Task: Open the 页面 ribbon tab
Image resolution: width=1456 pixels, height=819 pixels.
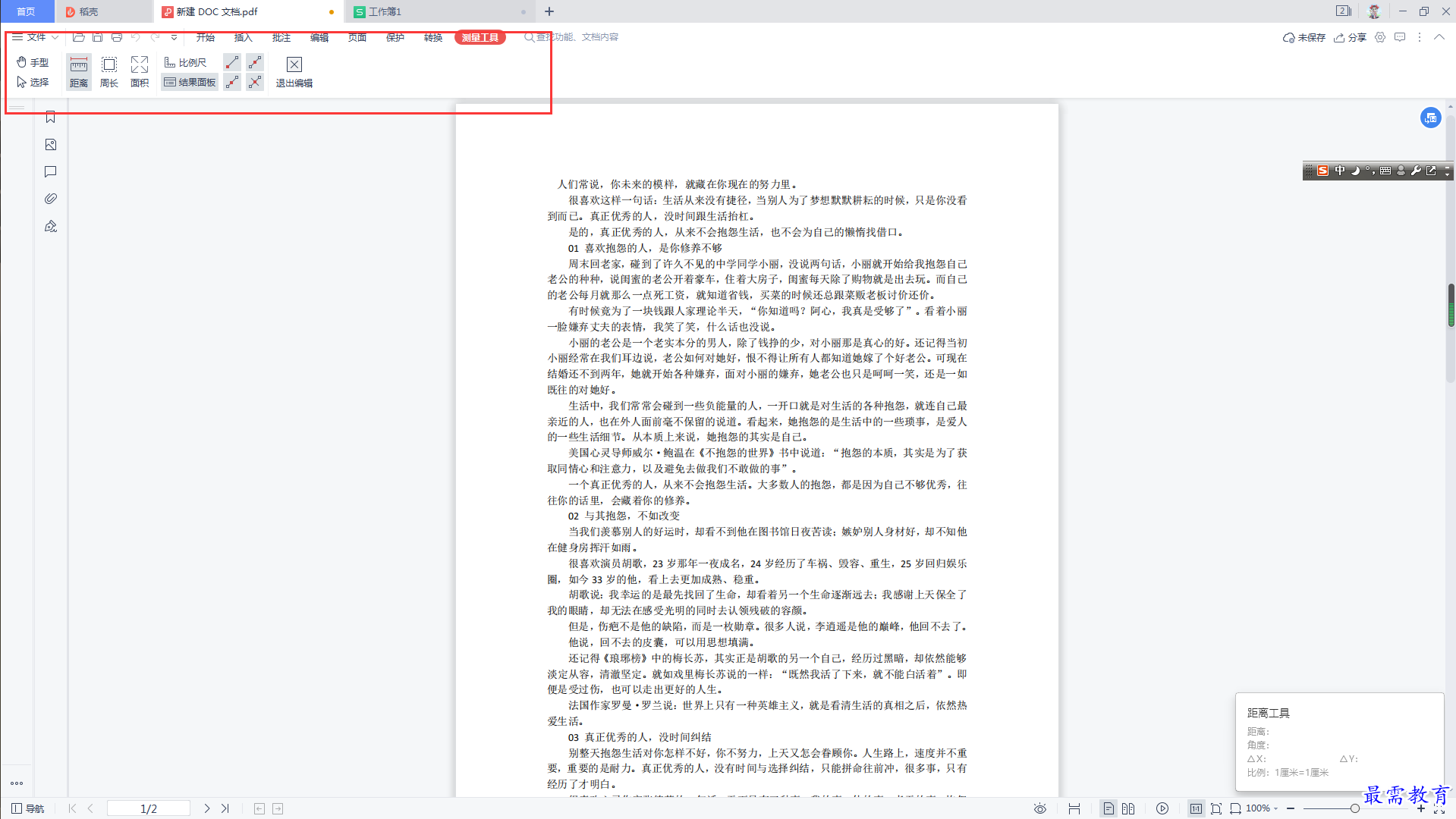Action: [357, 37]
